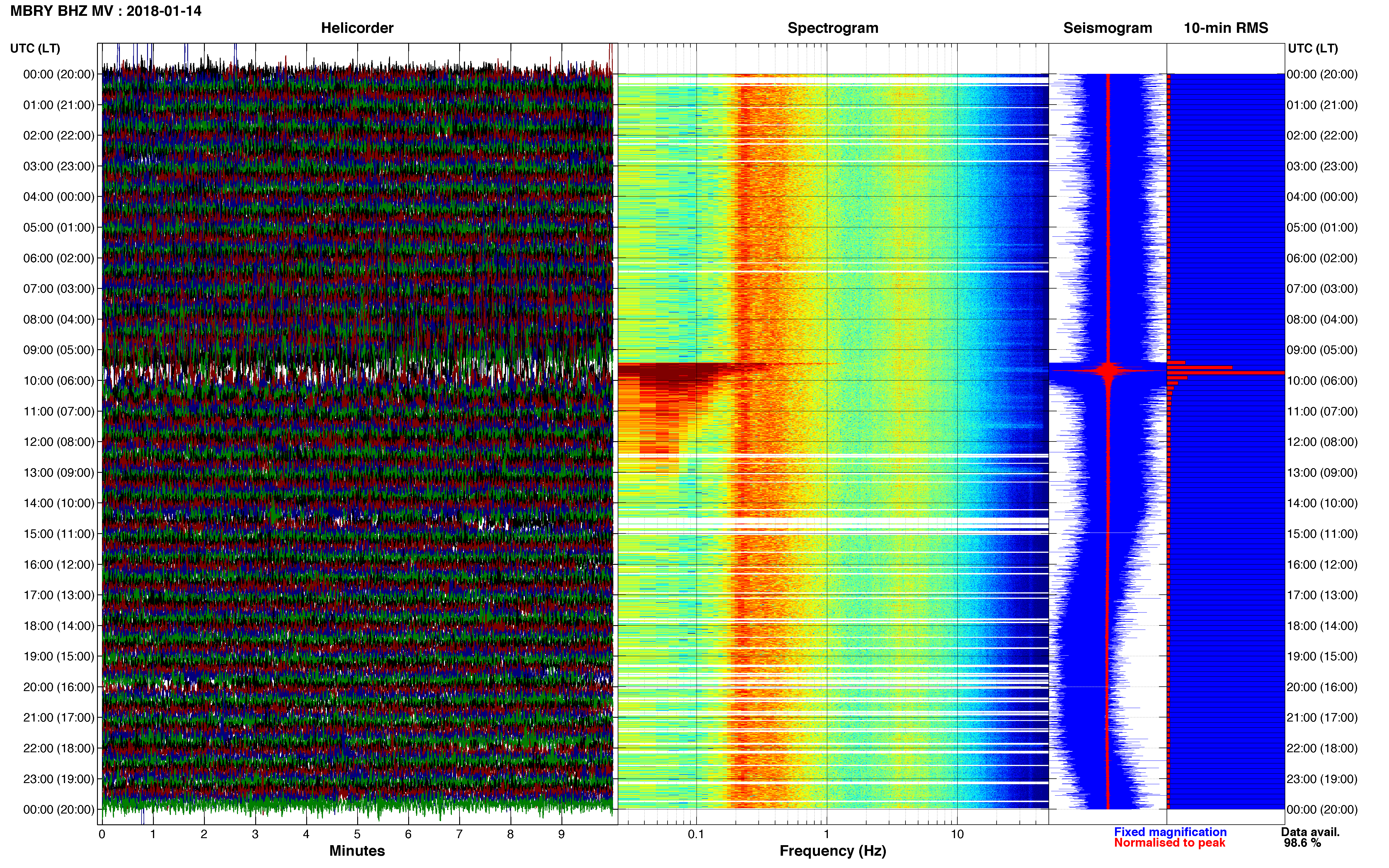
Task: Click left time label '16:00 (12:00)'
Action: (x=59, y=565)
